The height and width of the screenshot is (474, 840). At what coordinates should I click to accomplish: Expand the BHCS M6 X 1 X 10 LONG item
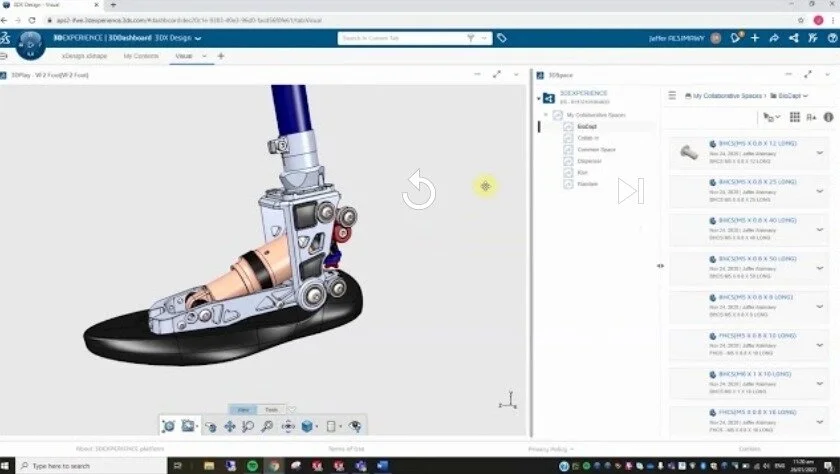click(820, 383)
